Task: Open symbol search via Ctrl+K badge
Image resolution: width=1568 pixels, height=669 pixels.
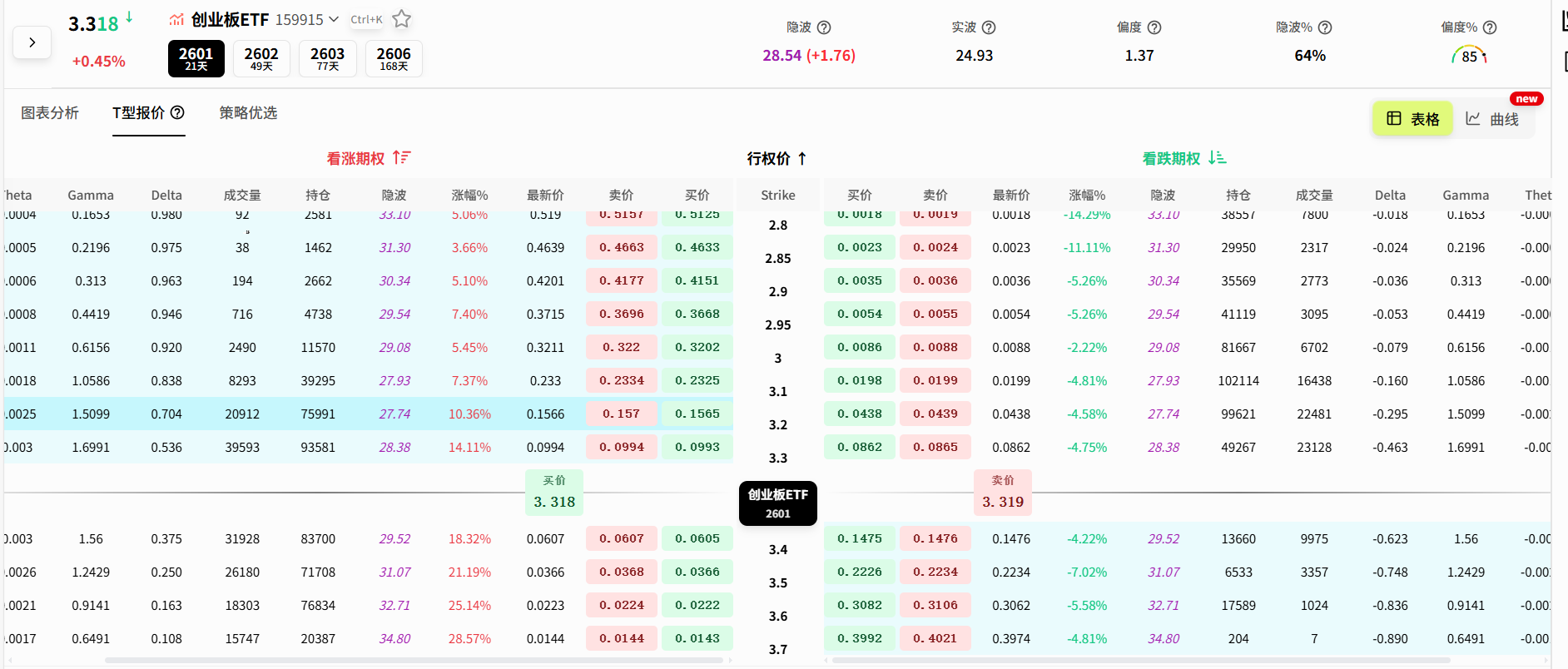Action: point(367,20)
